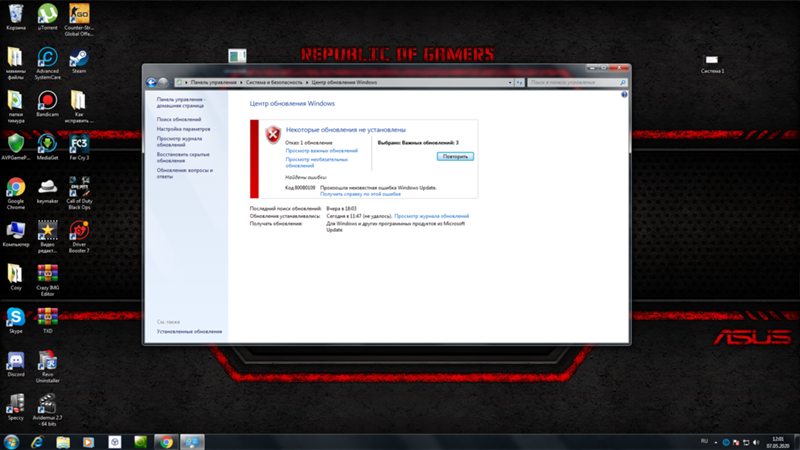Open sidebar Просмотр журнала обновлений

pyautogui.click(x=179, y=141)
